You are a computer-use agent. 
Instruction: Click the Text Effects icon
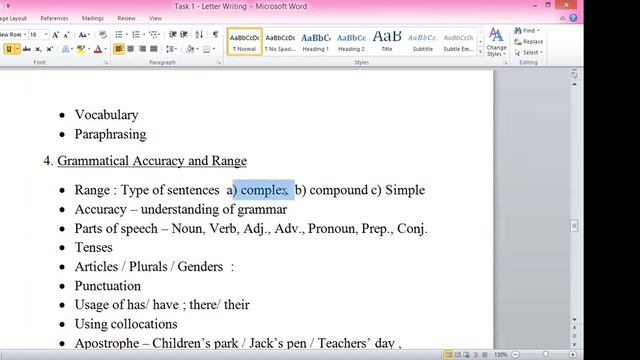click(65, 49)
